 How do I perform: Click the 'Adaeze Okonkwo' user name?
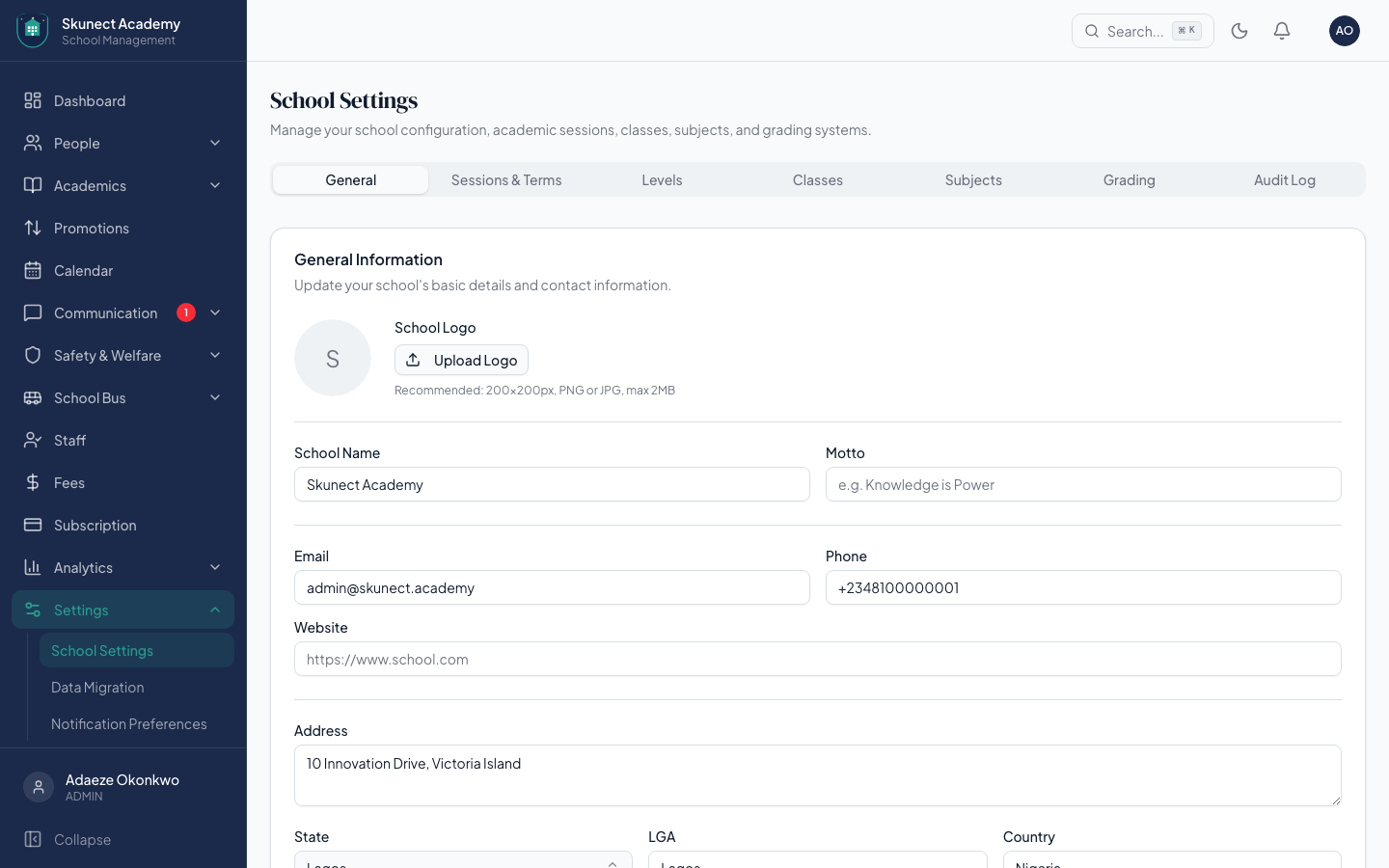pyautogui.click(x=123, y=779)
